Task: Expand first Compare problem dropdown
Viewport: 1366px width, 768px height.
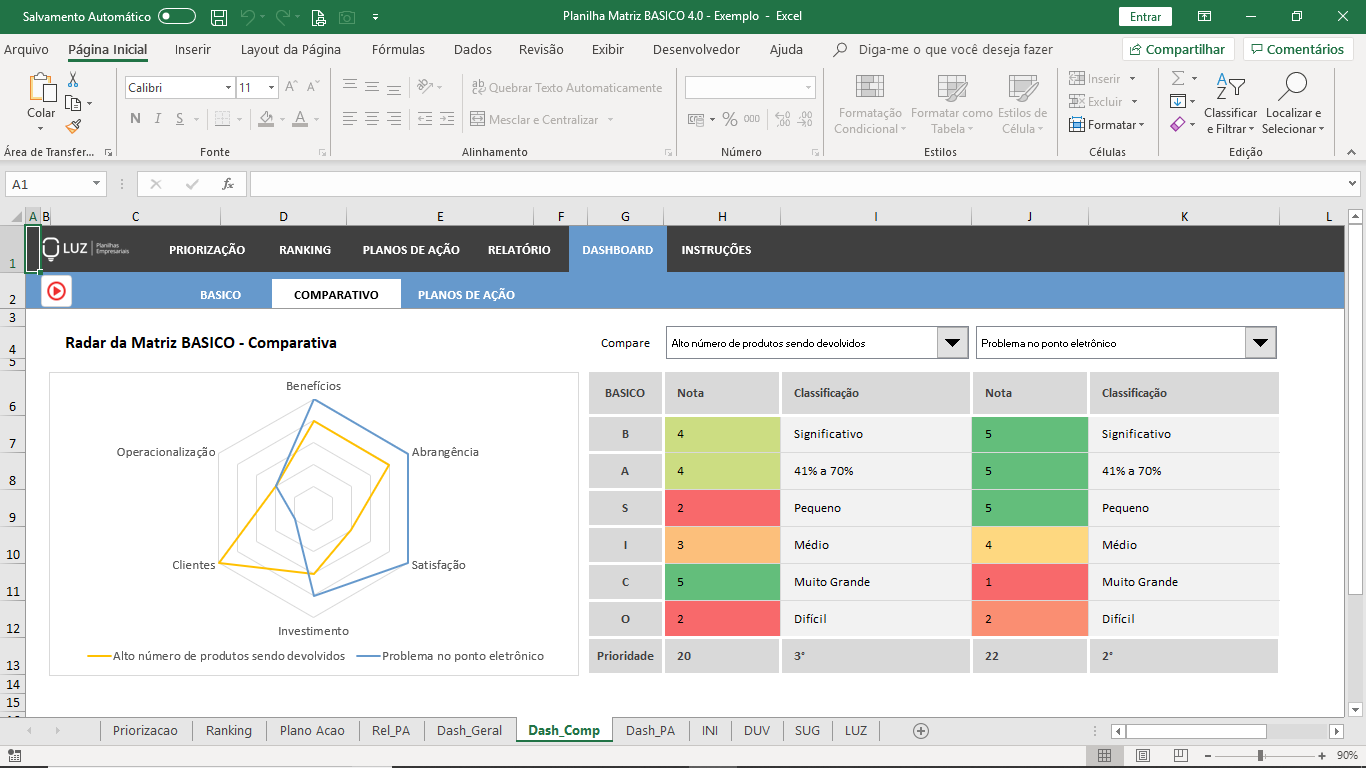Action: (x=952, y=343)
